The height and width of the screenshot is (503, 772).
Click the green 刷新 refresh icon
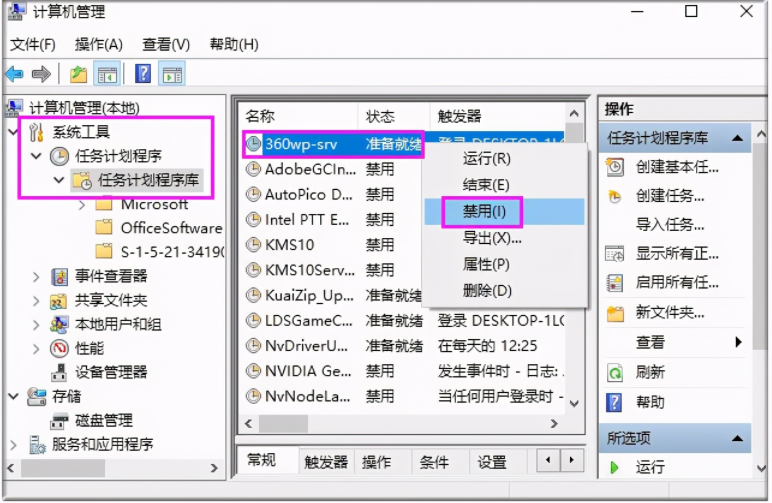pos(615,372)
